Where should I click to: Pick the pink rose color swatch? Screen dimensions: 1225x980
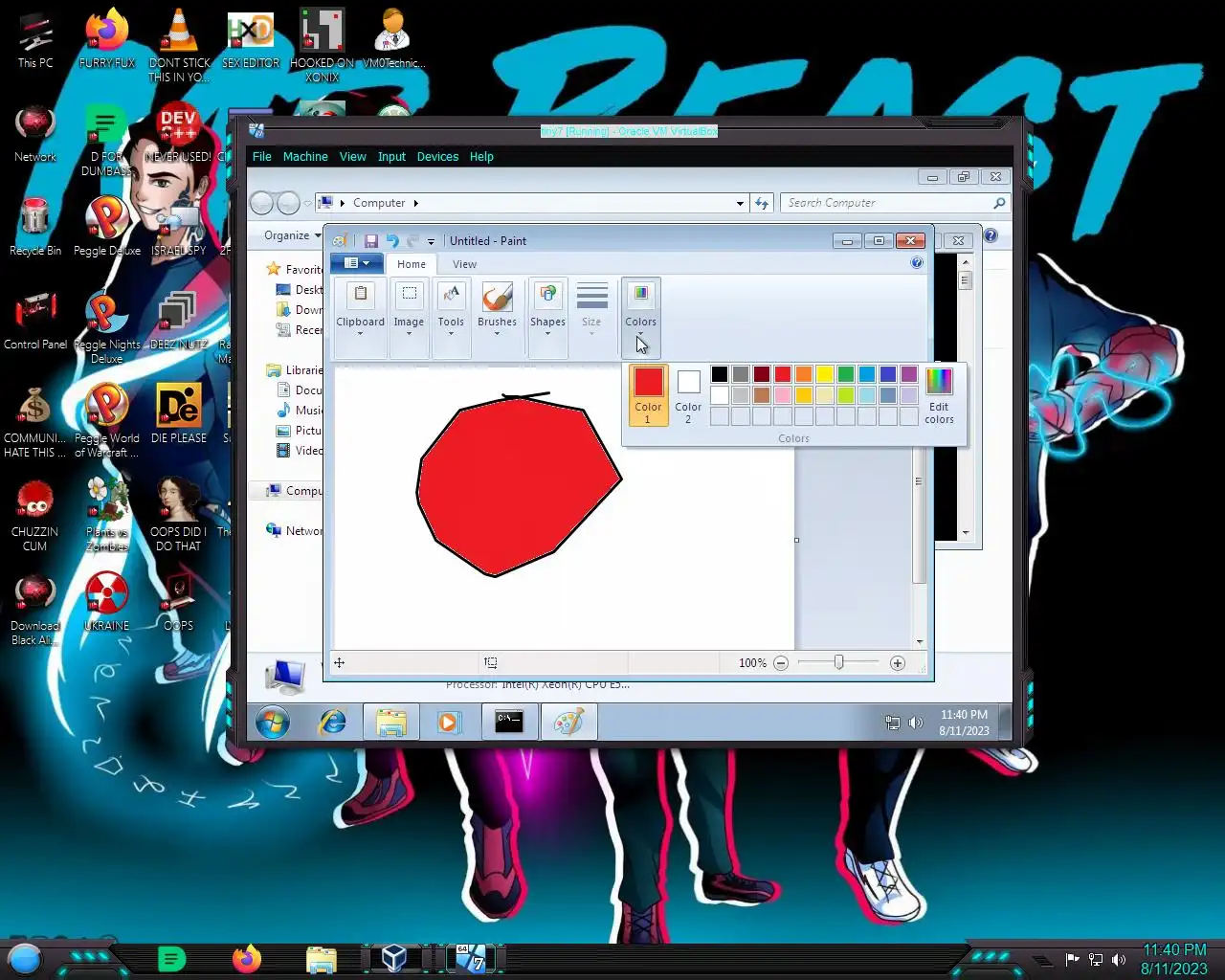783,395
